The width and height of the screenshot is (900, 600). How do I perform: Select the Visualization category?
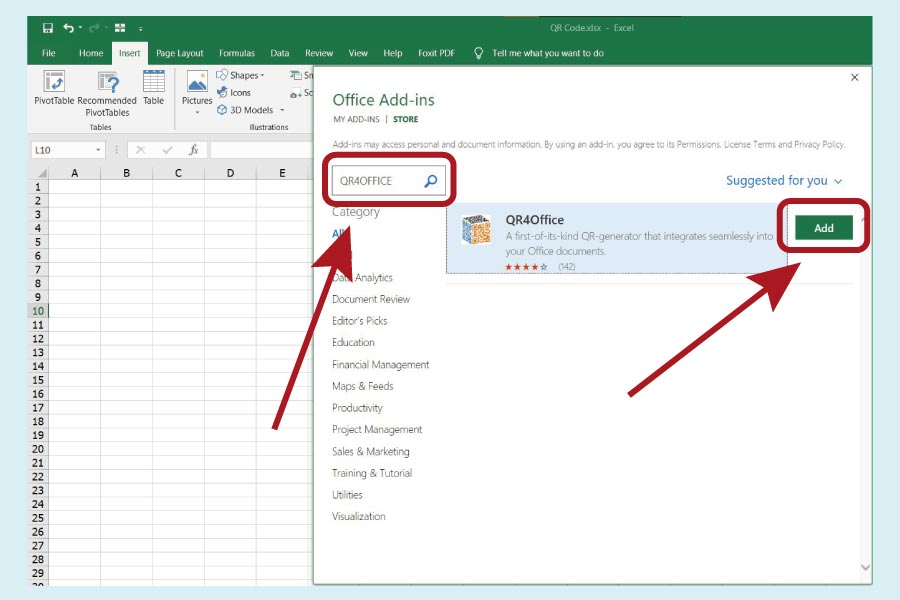pyautogui.click(x=359, y=516)
